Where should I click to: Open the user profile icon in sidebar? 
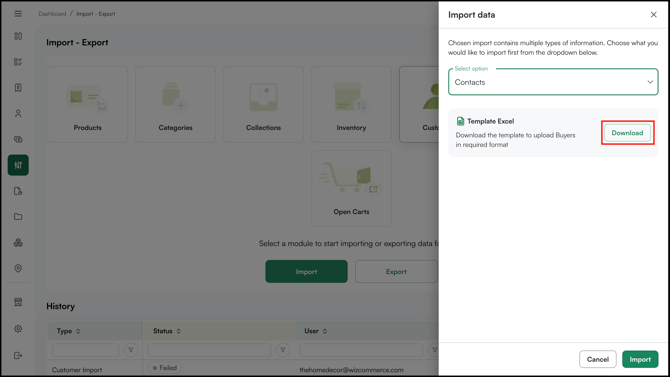click(x=18, y=114)
